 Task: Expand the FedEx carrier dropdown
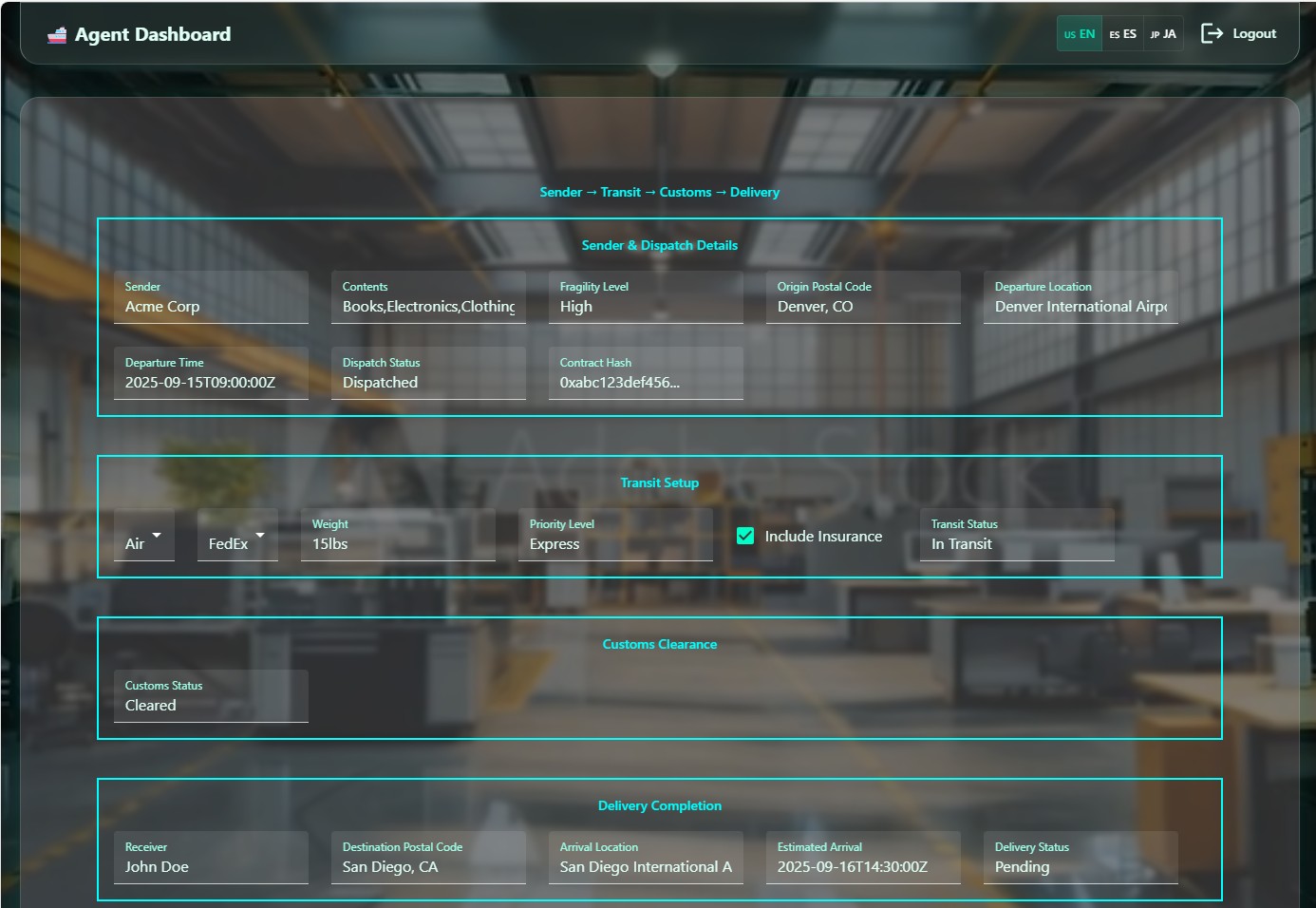click(x=237, y=536)
